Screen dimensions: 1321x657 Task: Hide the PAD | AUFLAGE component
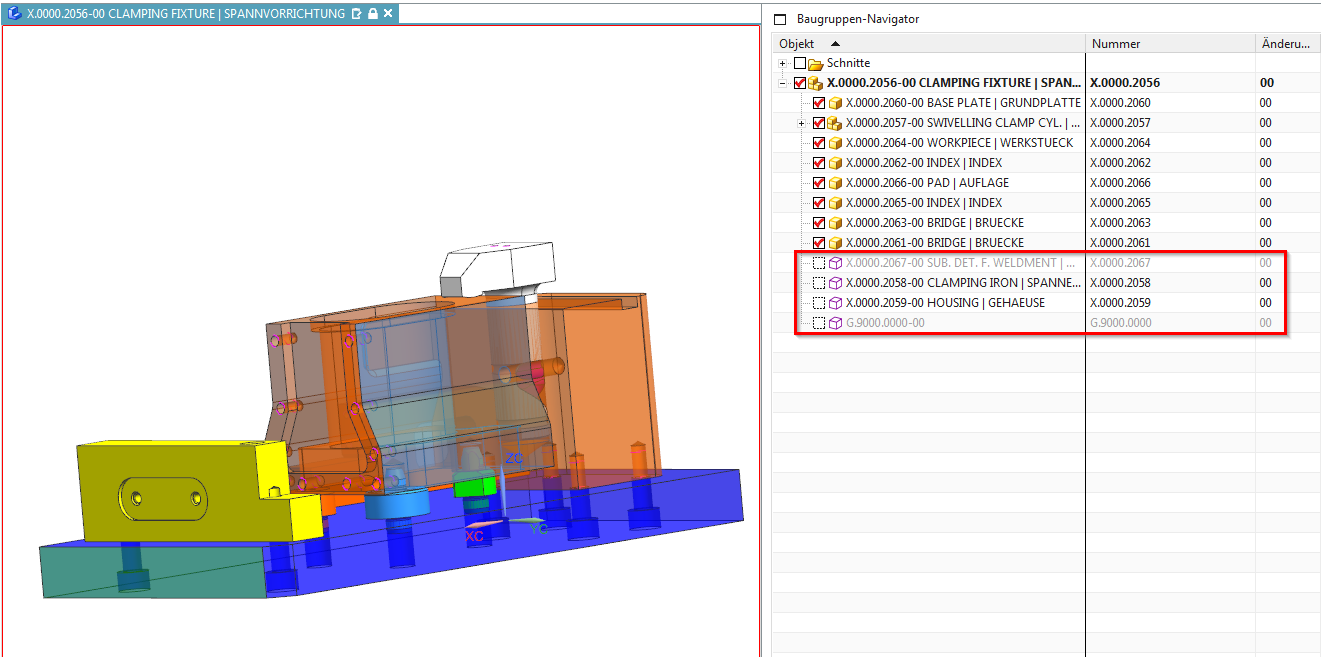(x=819, y=183)
